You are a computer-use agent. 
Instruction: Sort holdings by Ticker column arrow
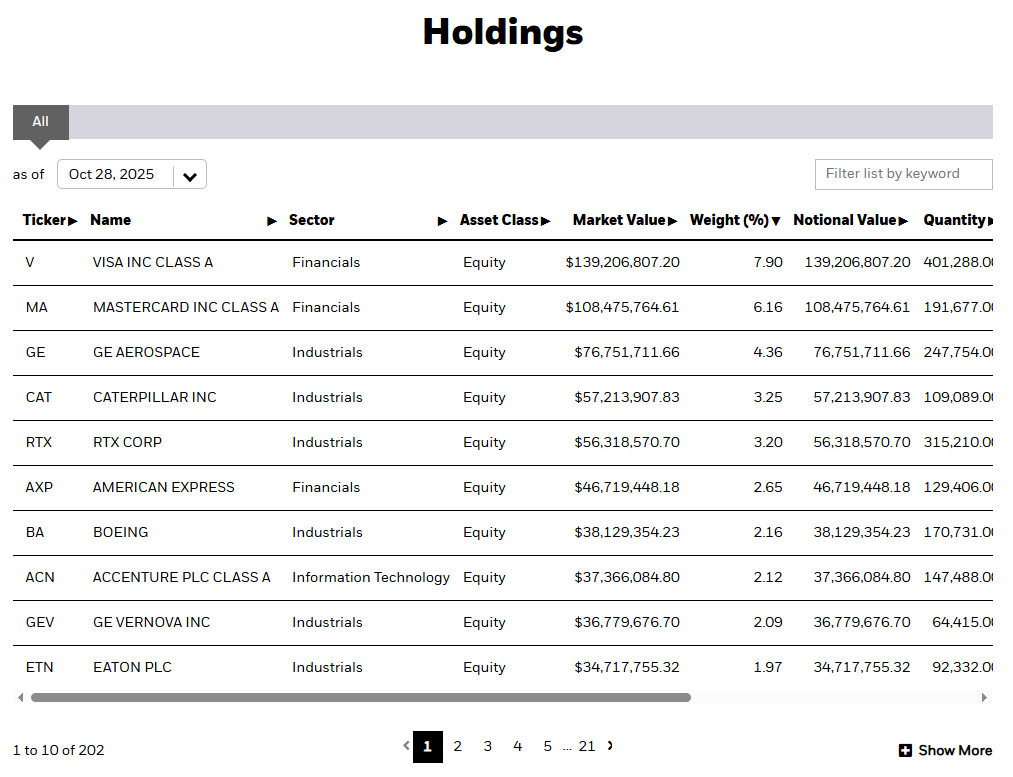[72, 222]
